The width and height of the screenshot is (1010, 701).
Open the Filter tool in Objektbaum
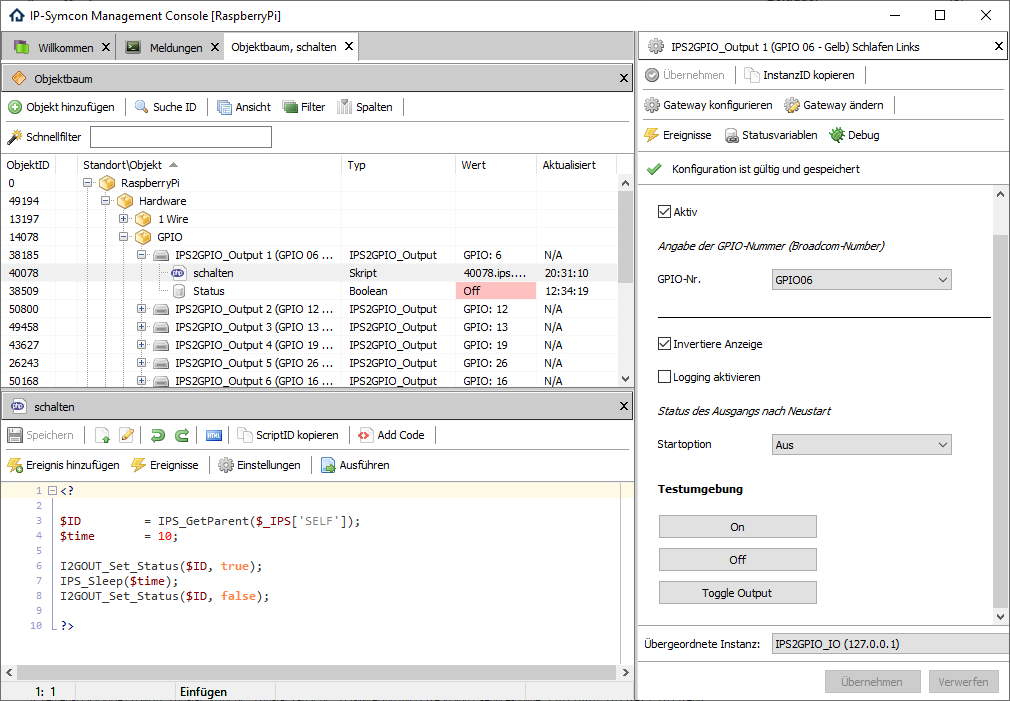304,107
